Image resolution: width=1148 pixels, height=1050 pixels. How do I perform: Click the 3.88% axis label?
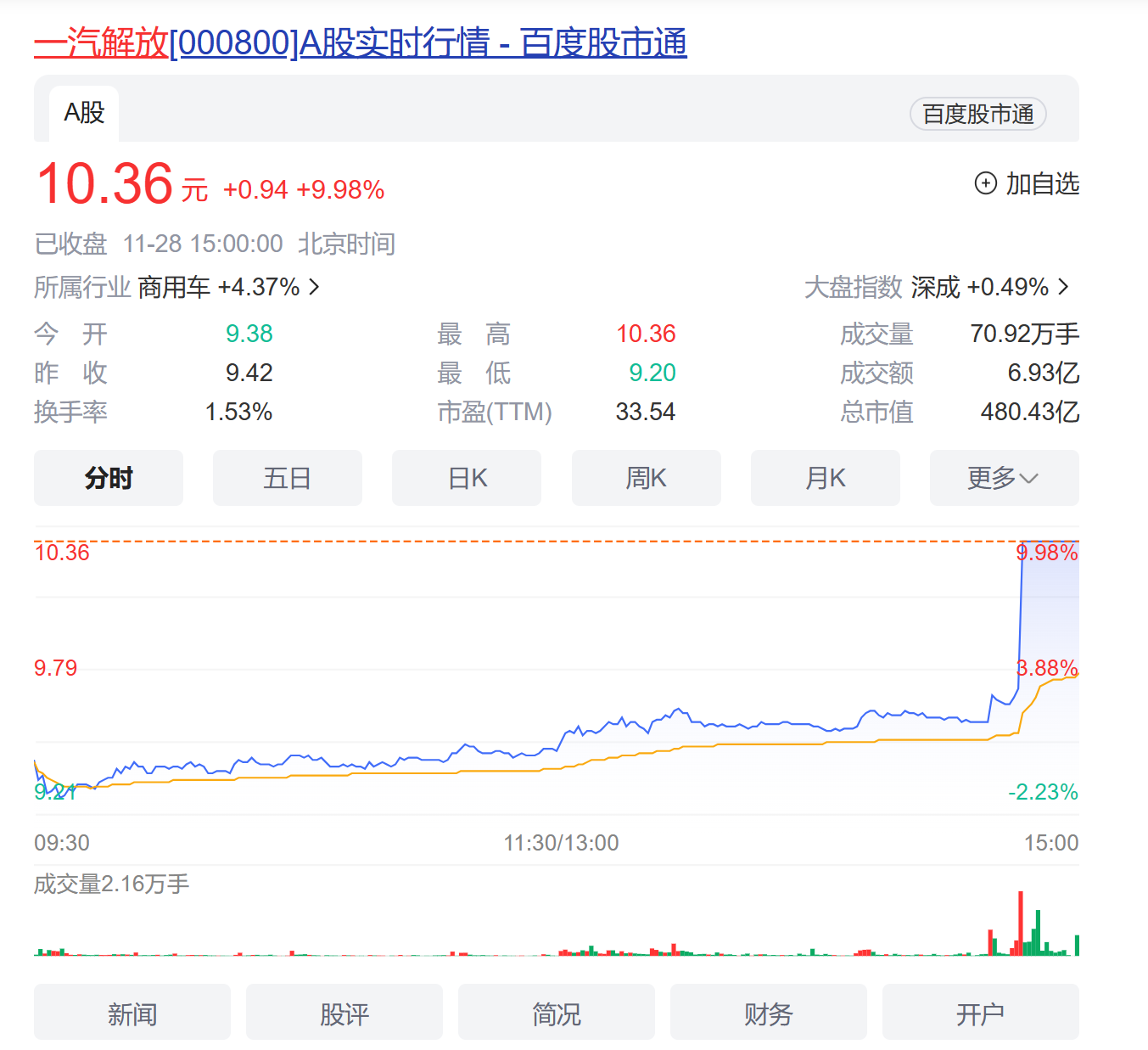point(1048,668)
